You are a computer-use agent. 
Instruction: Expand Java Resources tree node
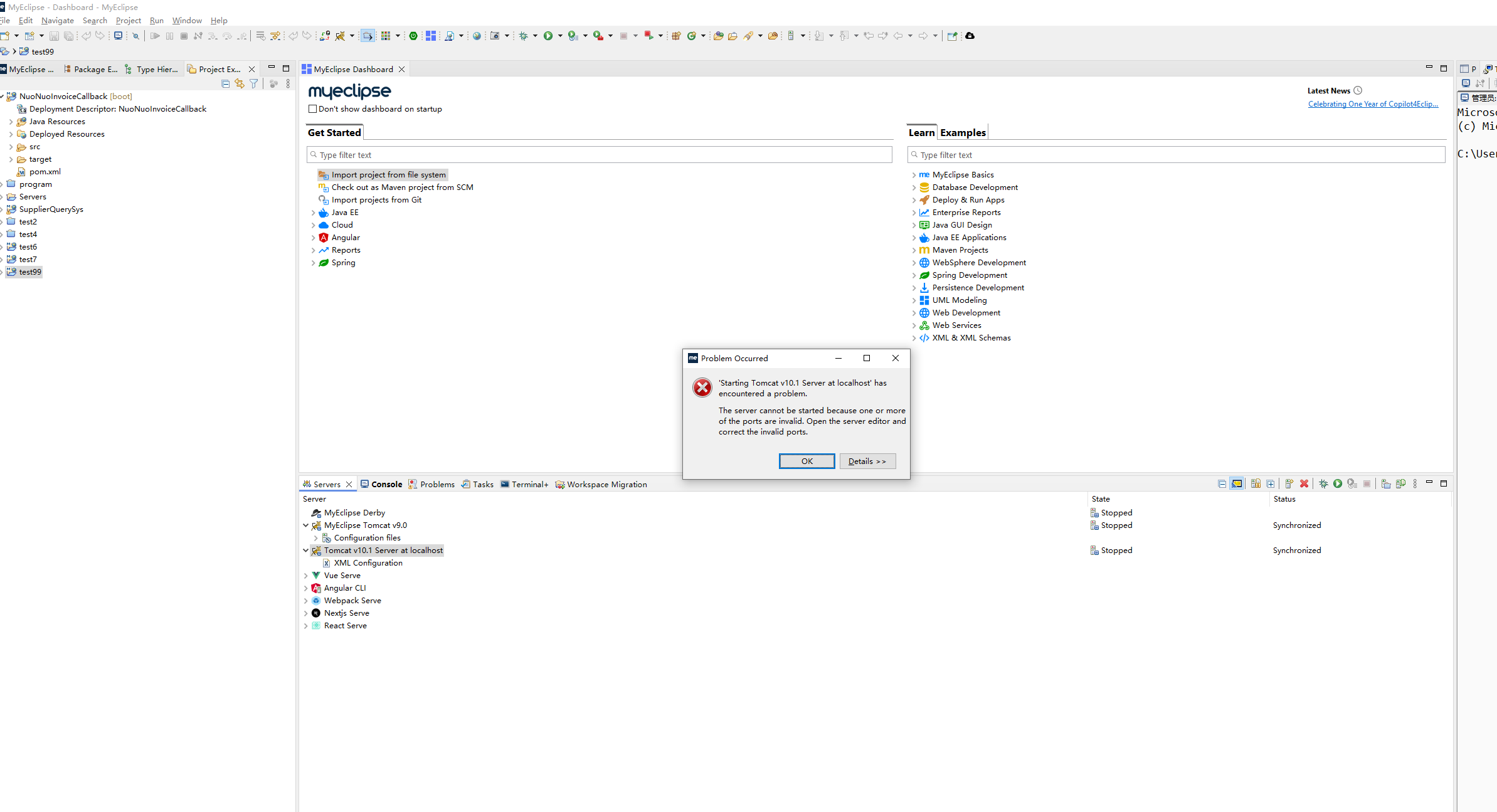coord(11,122)
